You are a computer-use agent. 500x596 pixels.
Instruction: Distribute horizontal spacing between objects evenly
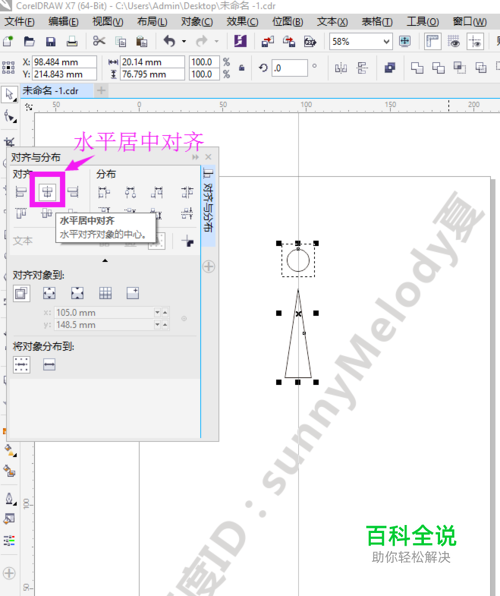click(x=187, y=192)
